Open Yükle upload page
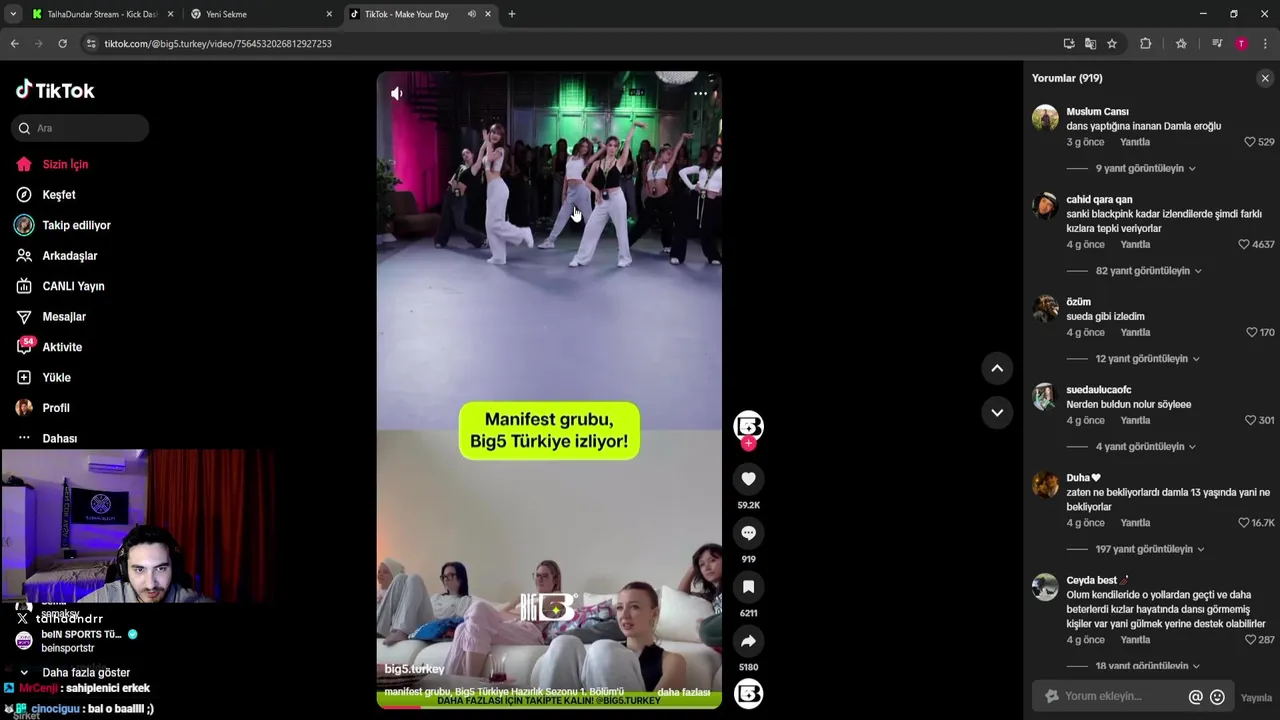 56,378
